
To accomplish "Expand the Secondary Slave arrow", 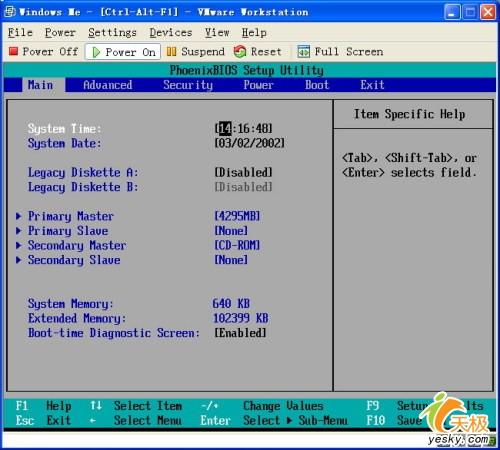I will tap(18, 260).
